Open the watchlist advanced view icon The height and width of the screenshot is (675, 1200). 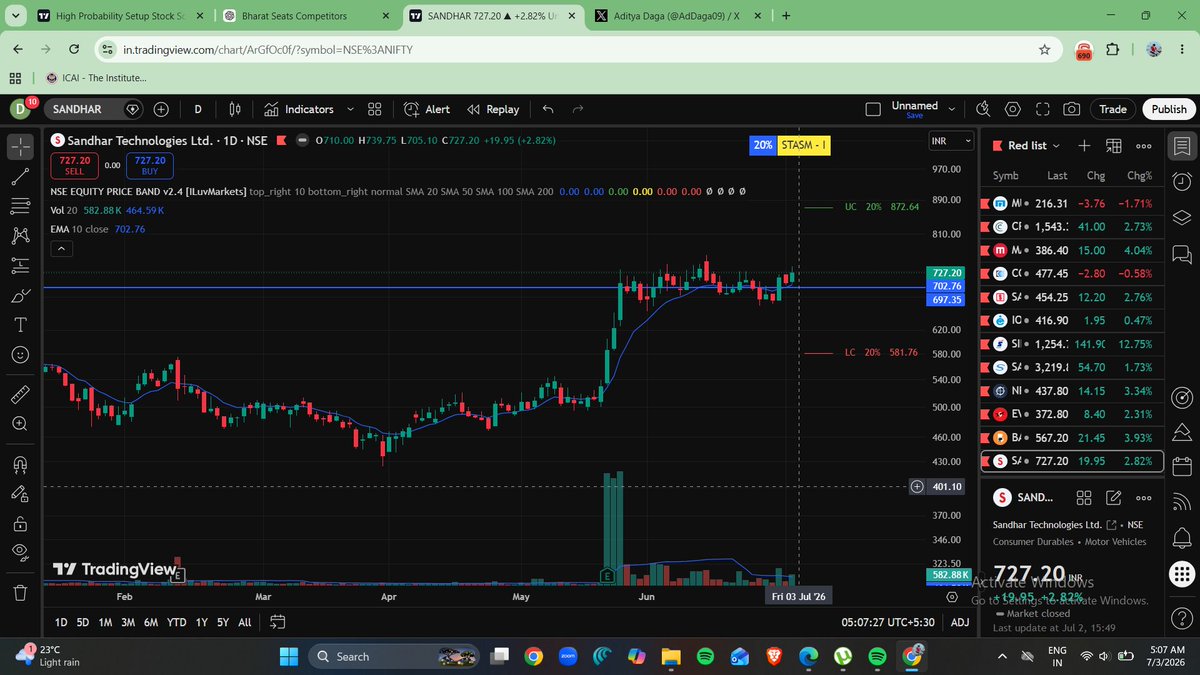point(1114,145)
